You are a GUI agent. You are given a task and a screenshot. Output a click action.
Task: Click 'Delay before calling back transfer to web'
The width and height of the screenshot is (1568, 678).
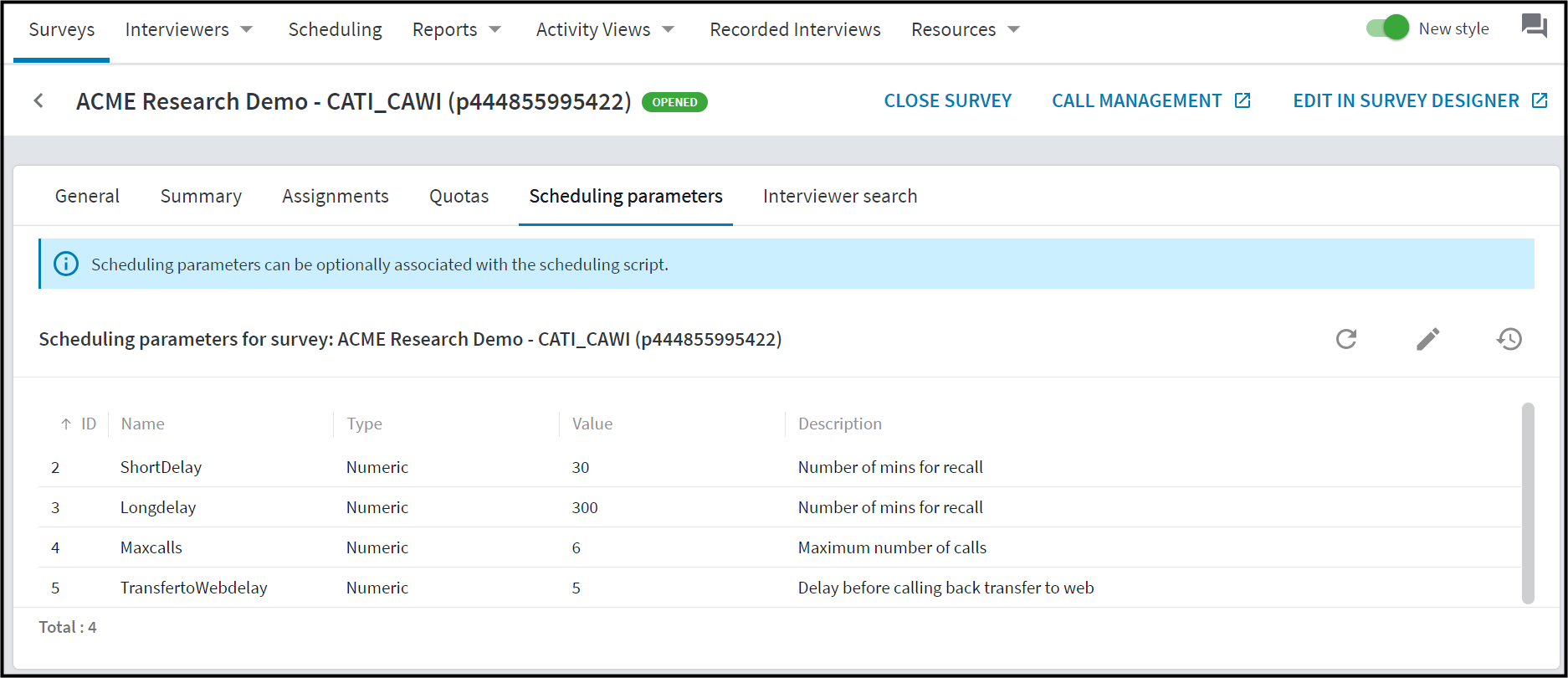[x=945, y=588]
